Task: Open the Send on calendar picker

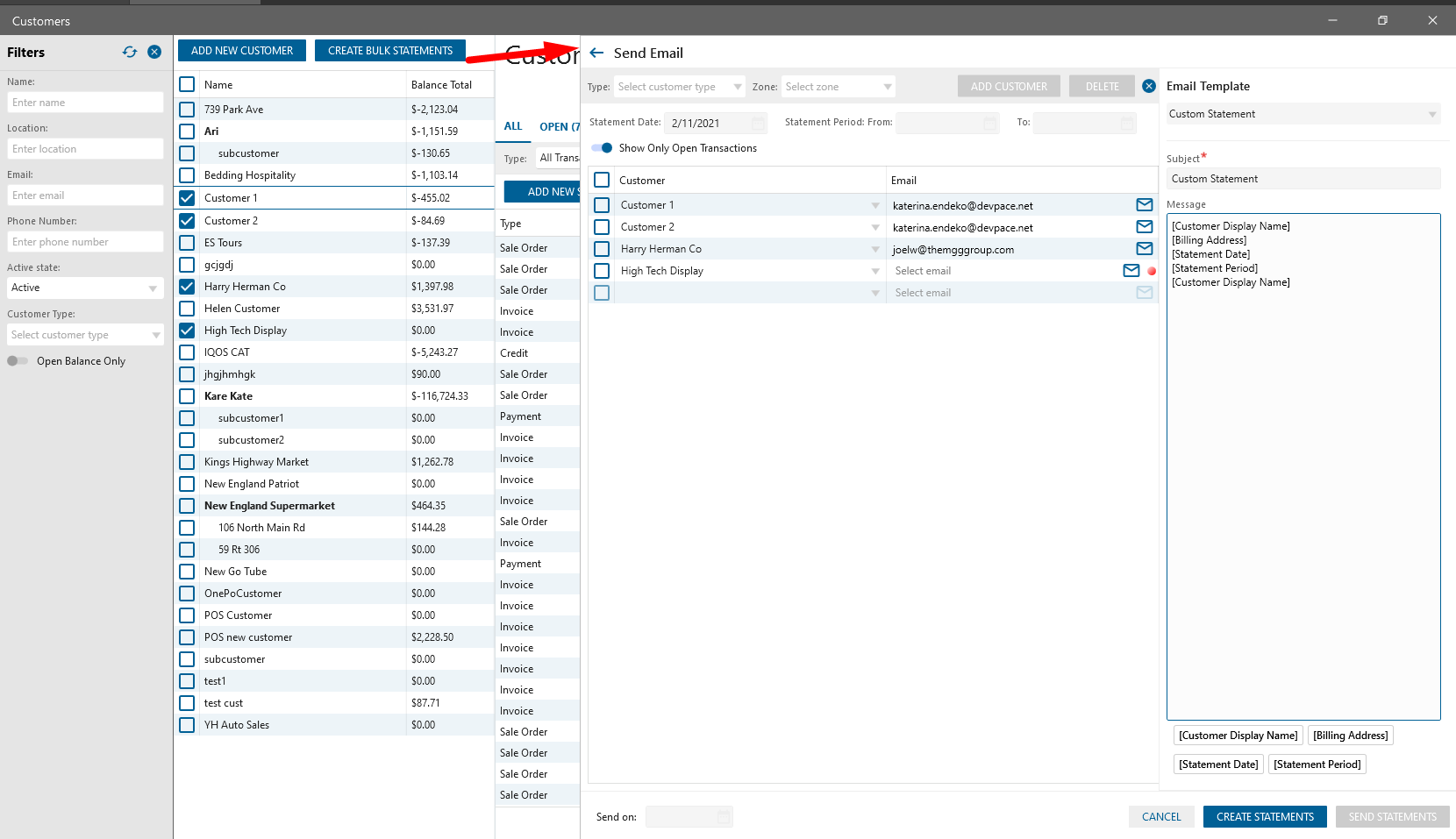Action: click(x=724, y=817)
